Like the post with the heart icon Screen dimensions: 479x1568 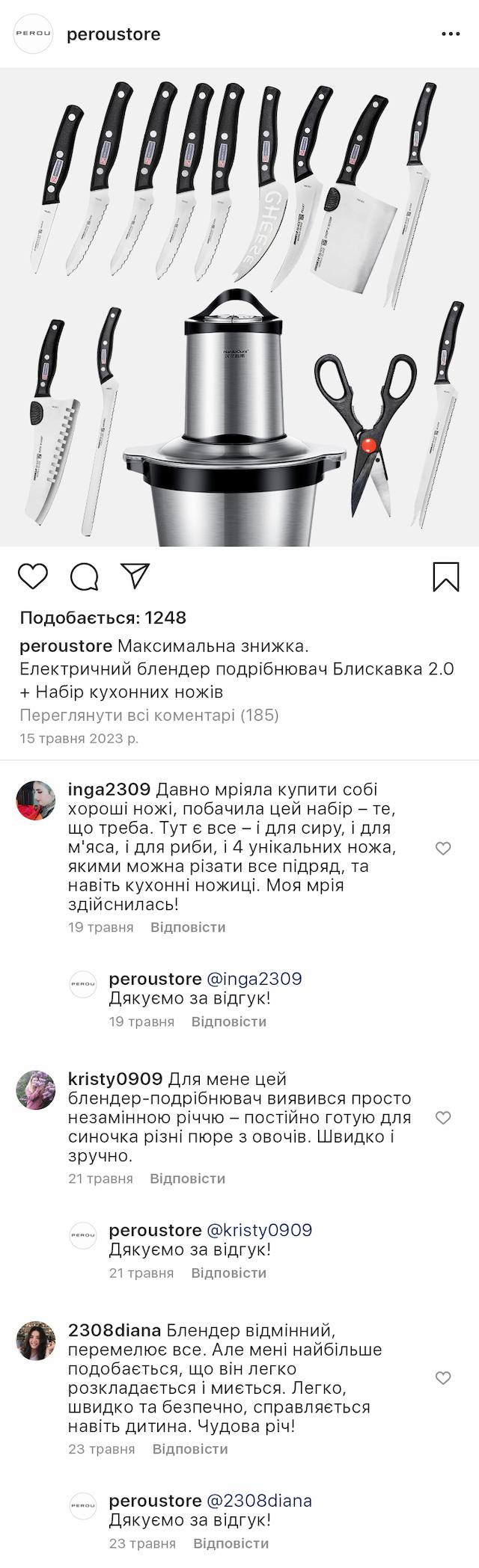[x=33, y=577]
